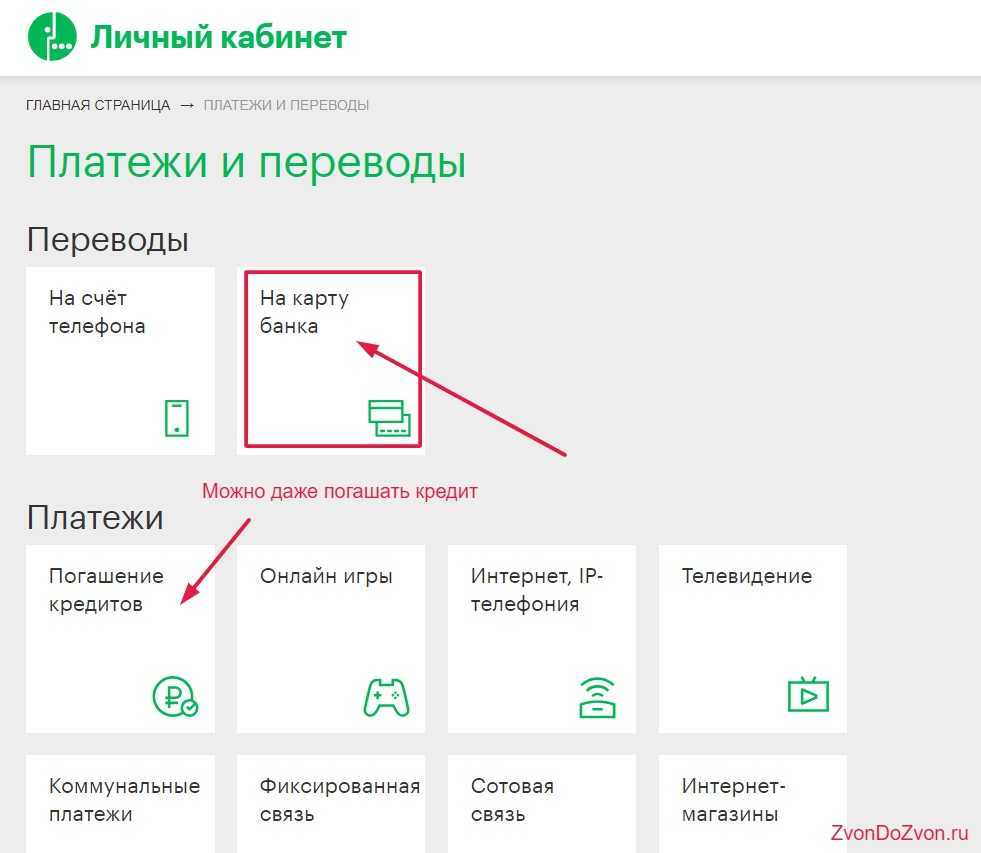This screenshot has width=981, height=853.
Task: Choose the Фиксированная связь tile
Action: [x=331, y=802]
